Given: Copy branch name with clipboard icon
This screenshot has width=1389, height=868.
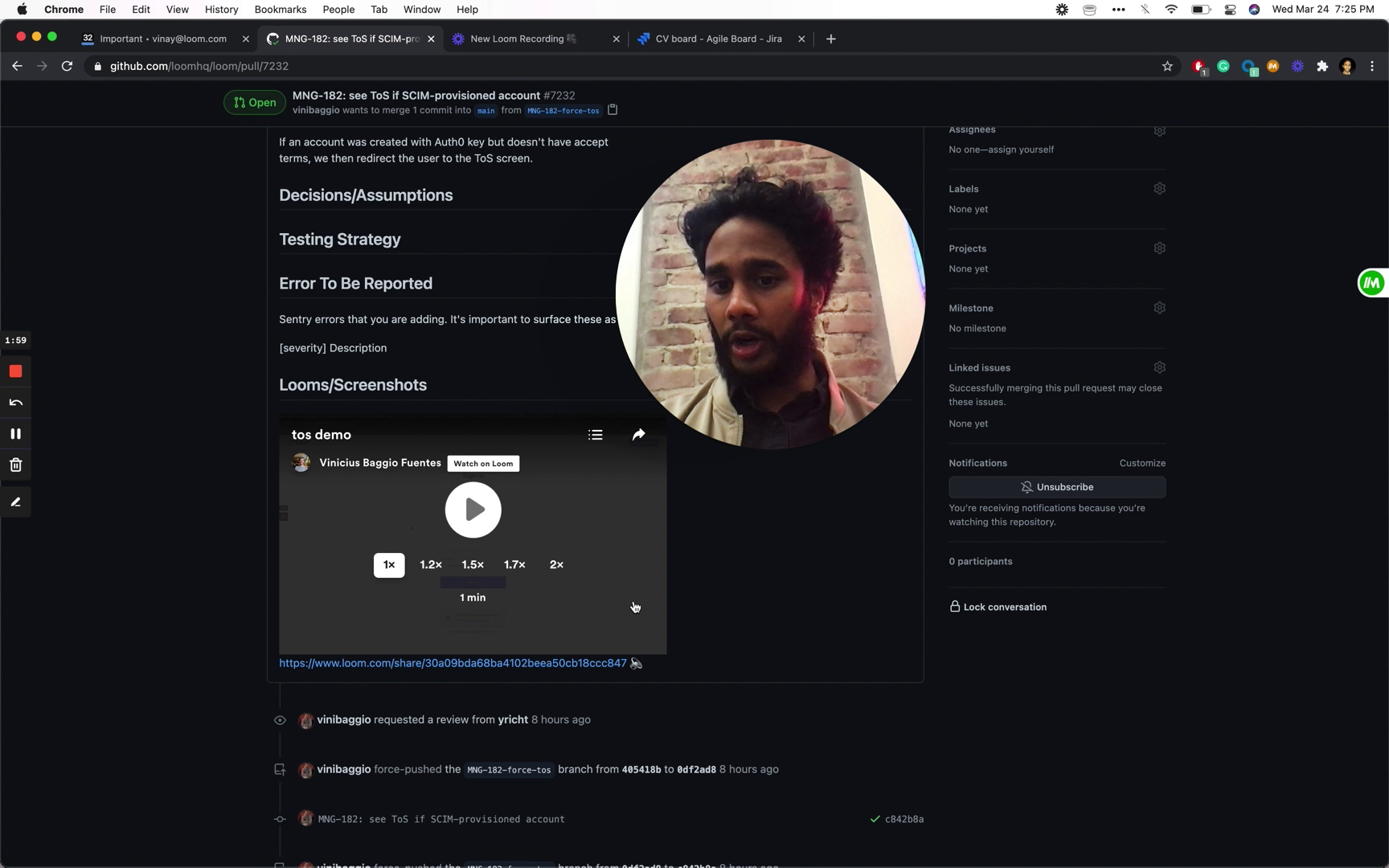Looking at the screenshot, I should (x=613, y=110).
